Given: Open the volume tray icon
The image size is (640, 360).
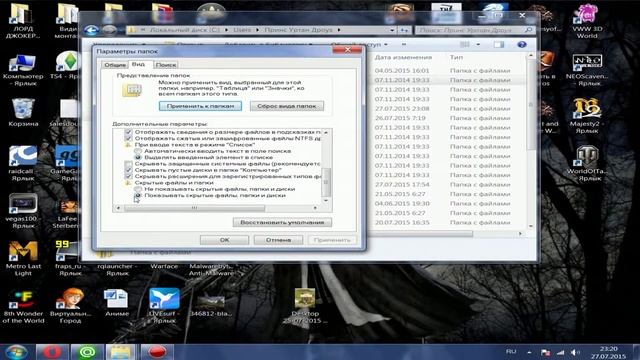Looking at the screenshot, I should (x=575, y=352).
